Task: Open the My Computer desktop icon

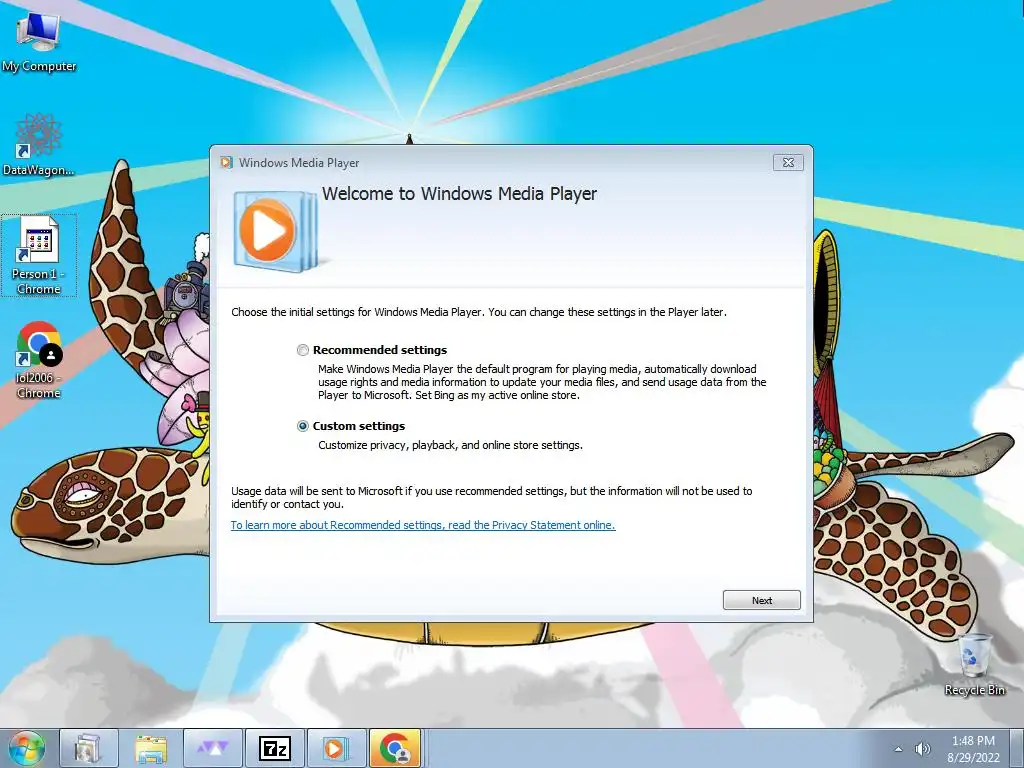Action: (39, 40)
